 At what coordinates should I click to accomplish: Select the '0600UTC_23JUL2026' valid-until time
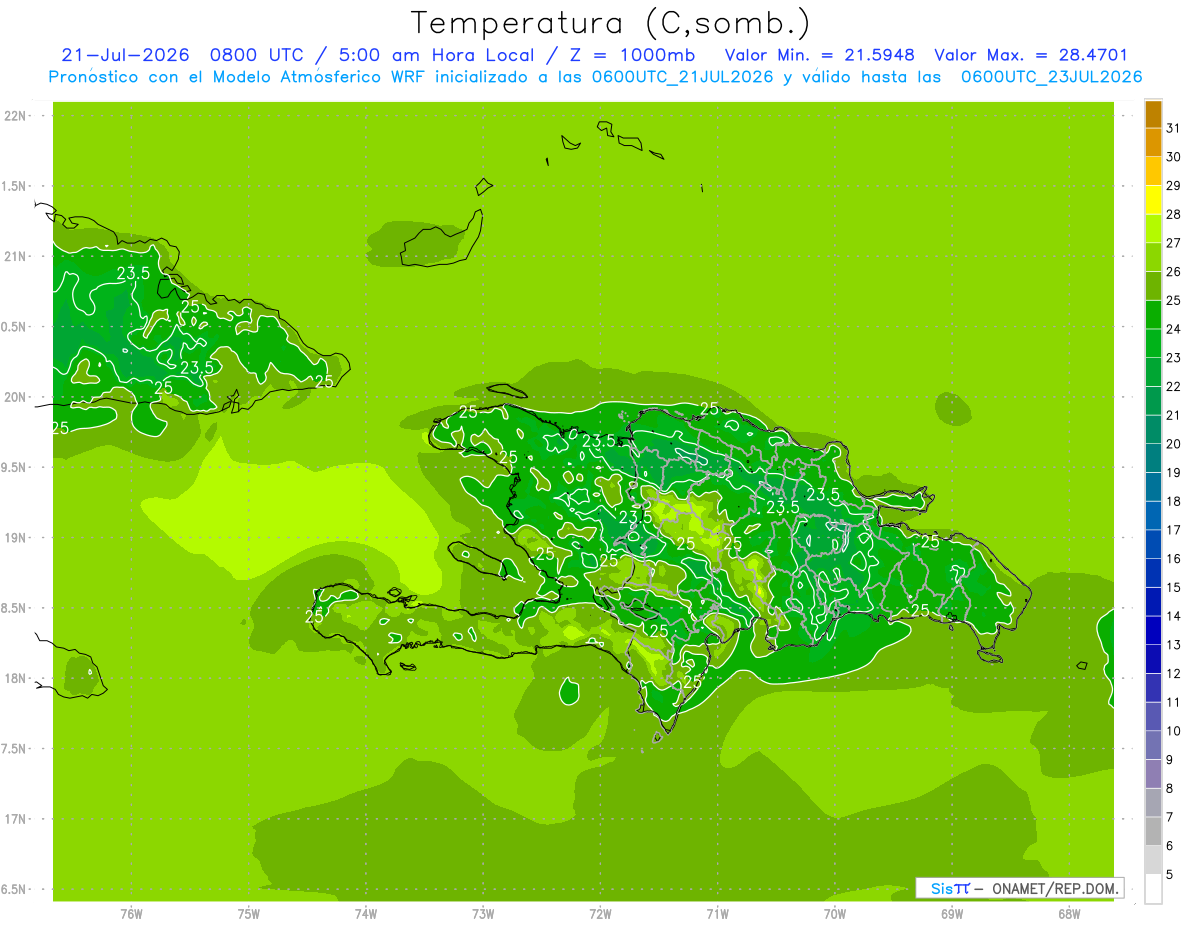point(1051,77)
